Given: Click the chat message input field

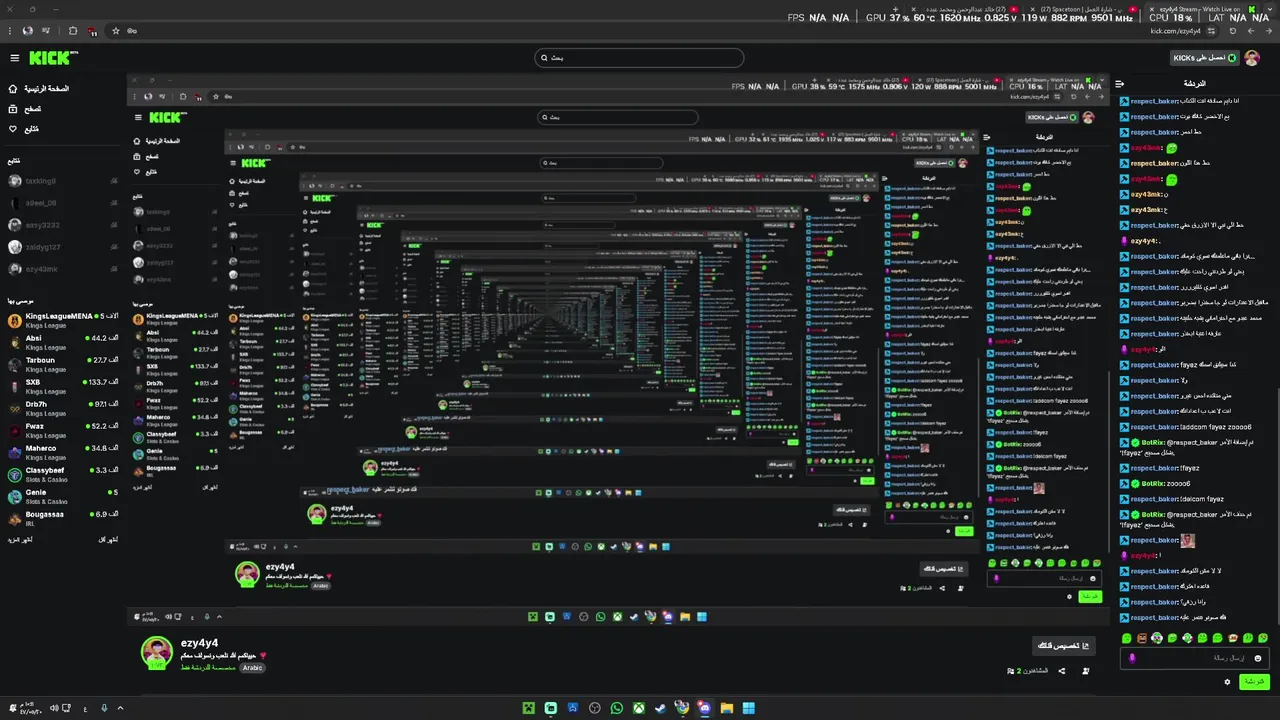Looking at the screenshot, I should 1196,658.
